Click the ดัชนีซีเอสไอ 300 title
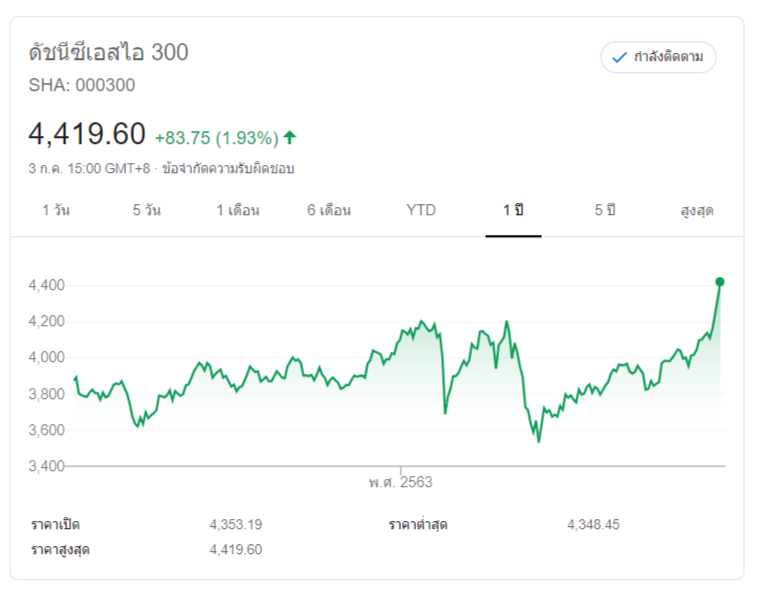 coord(109,52)
